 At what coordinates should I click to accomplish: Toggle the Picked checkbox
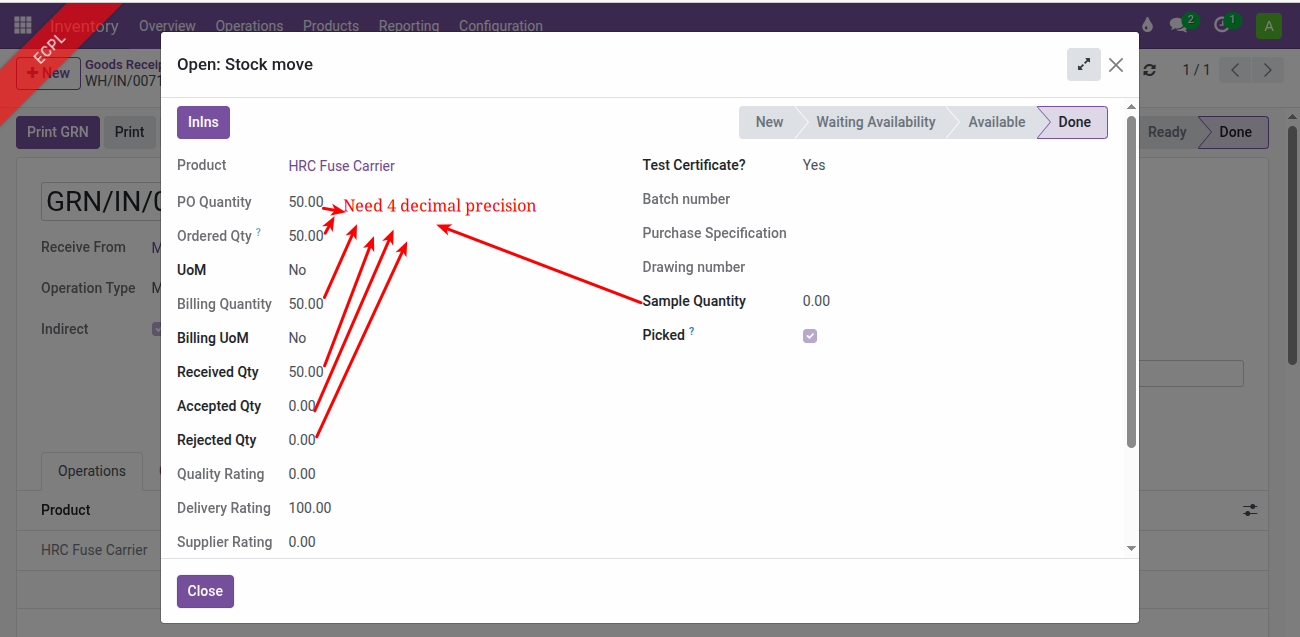pyautogui.click(x=810, y=336)
